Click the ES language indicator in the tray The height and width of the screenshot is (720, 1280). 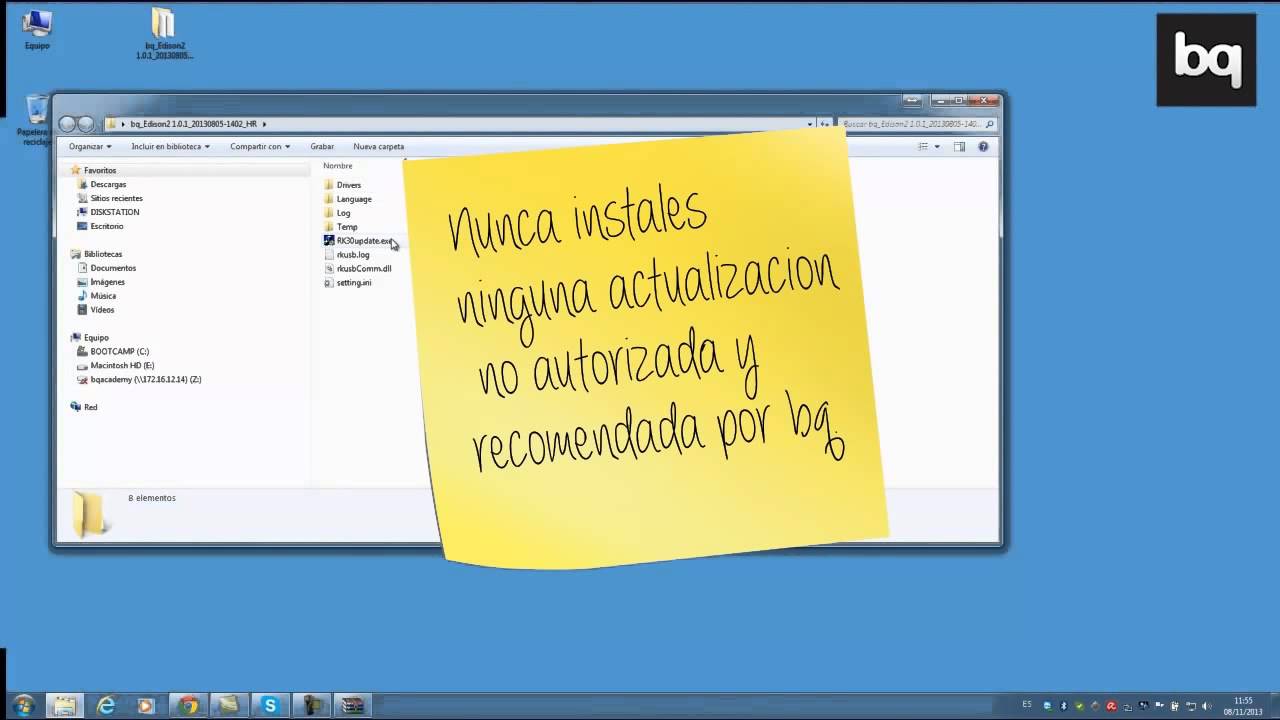click(1028, 706)
